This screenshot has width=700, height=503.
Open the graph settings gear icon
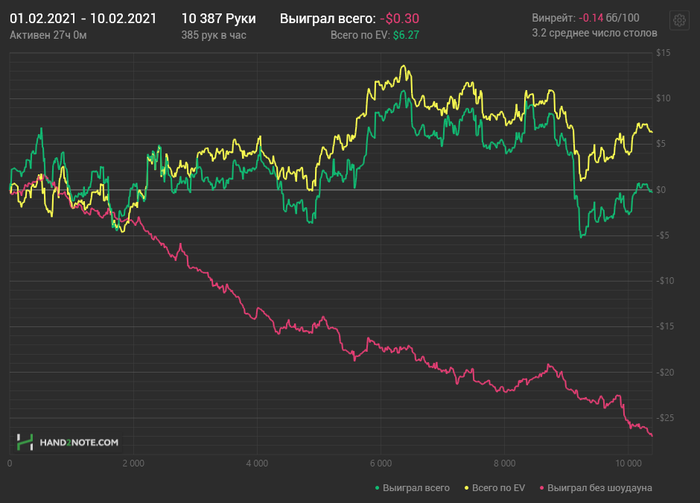pos(679,21)
